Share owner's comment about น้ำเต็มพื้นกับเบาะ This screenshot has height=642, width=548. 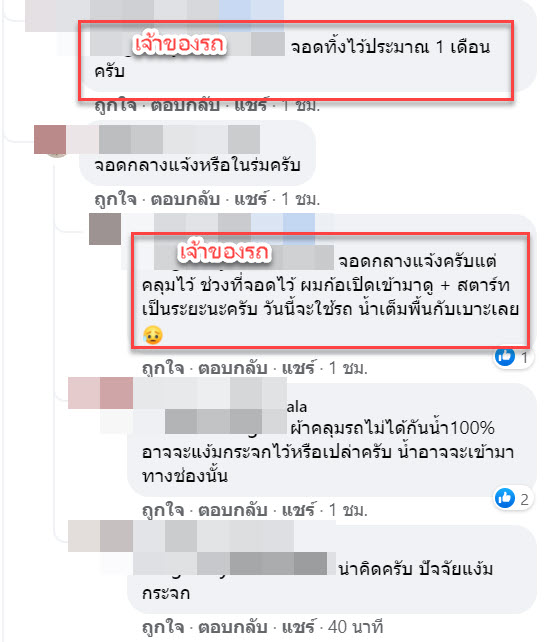click(298, 368)
